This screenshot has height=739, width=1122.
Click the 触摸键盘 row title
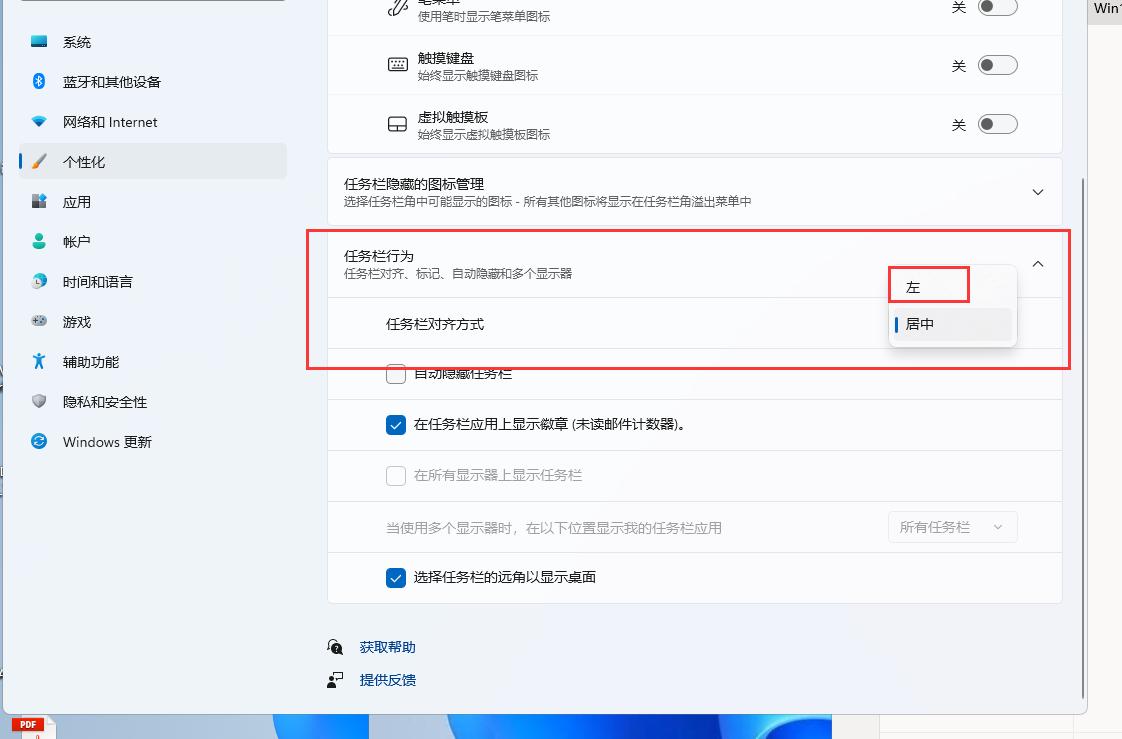click(x=446, y=59)
